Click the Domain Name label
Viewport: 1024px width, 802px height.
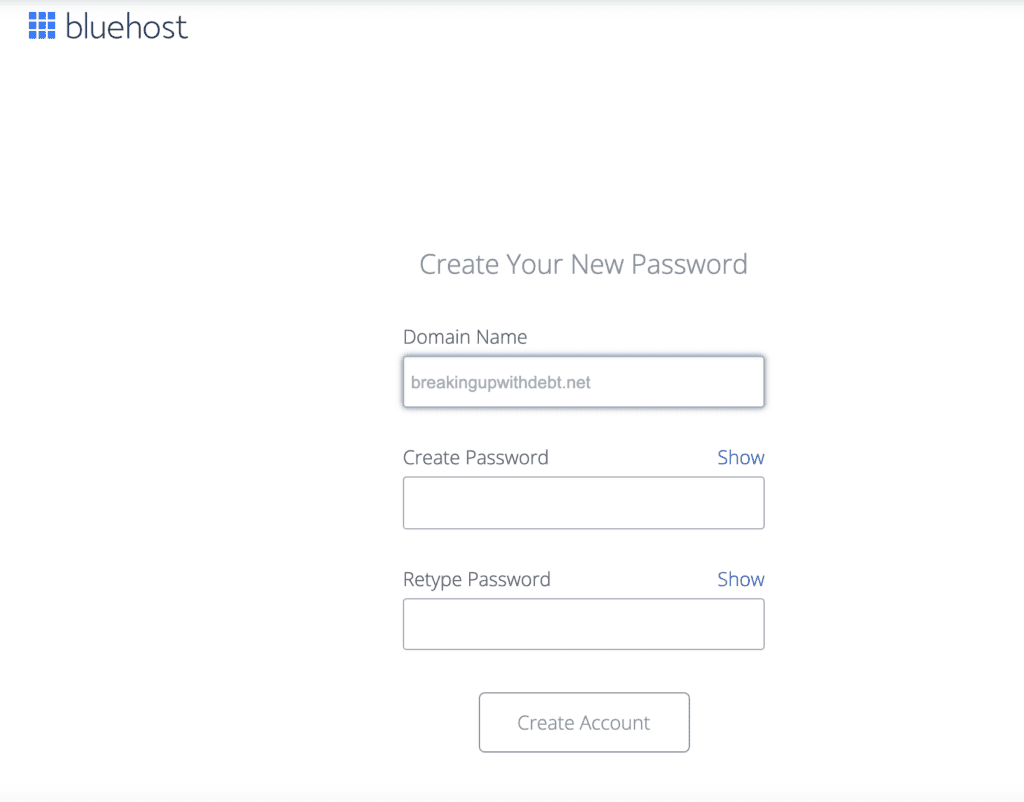(465, 337)
